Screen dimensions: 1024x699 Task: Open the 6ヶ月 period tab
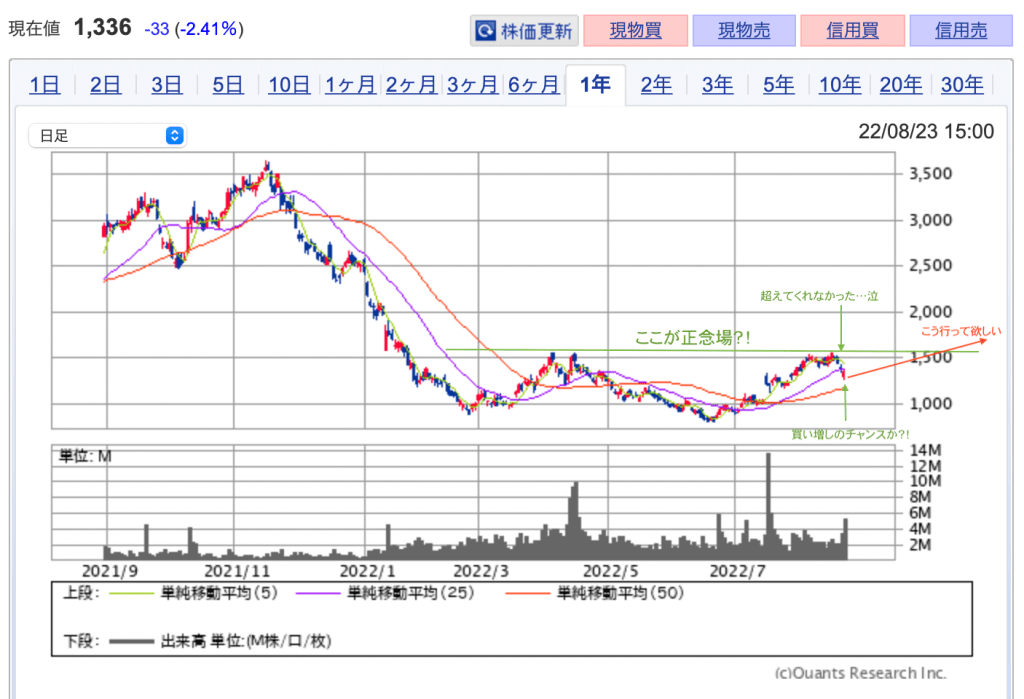click(x=534, y=85)
